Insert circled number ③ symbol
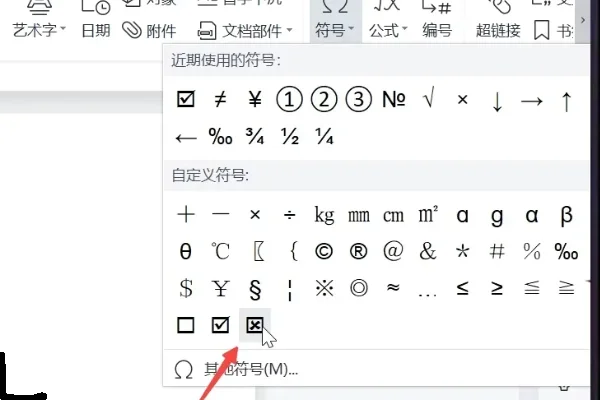The height and width of the screenshot is (400, 600). tap(359, 100)
